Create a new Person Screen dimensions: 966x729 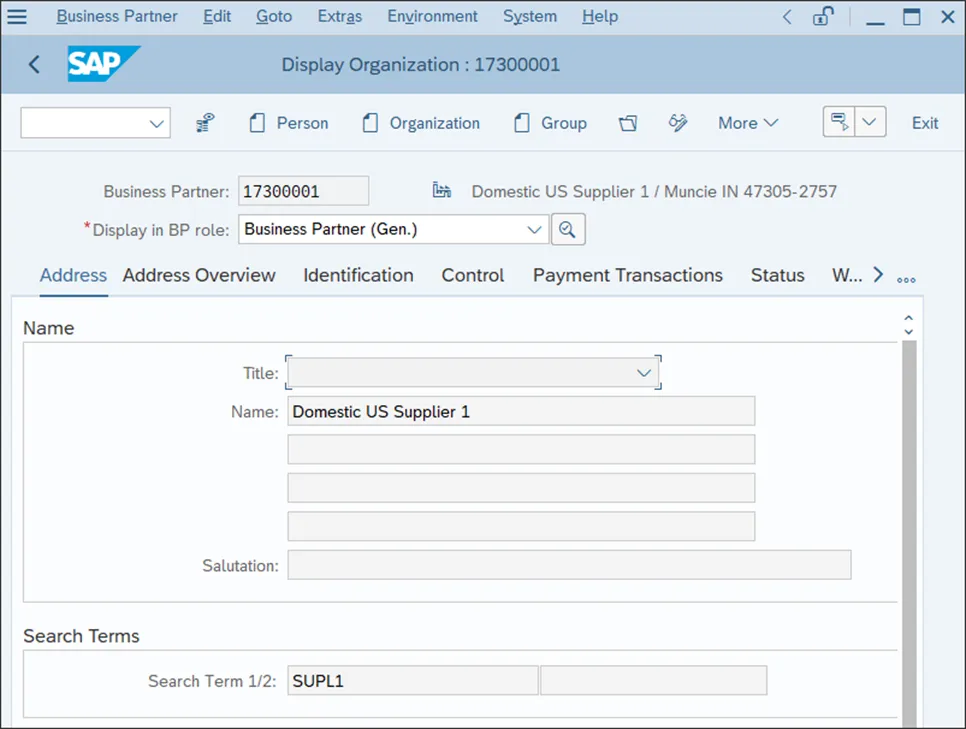click(x=288, y=123)
